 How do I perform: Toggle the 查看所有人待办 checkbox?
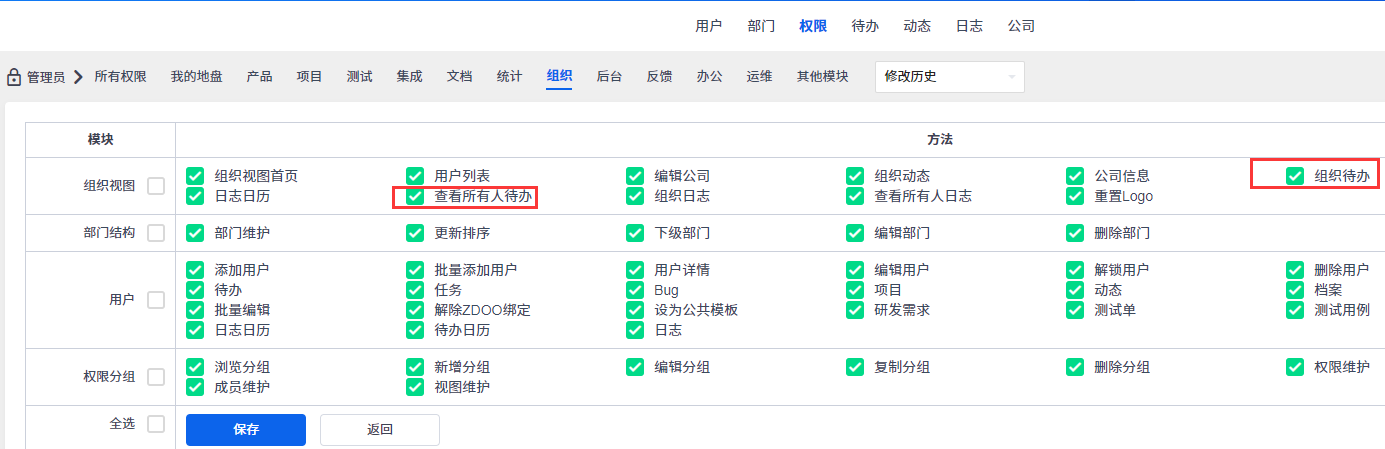click(415, 196)
